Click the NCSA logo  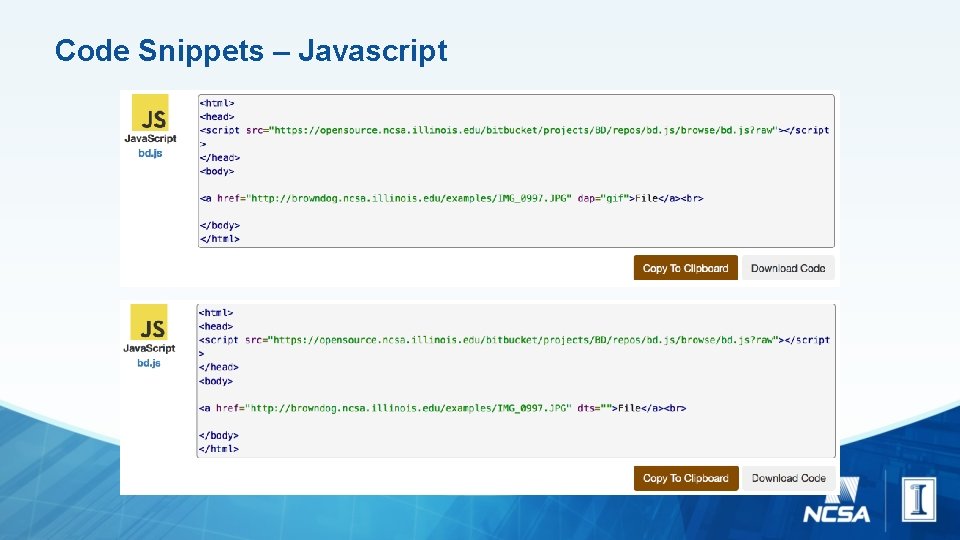pyautogui.click(x=836, y=501)
